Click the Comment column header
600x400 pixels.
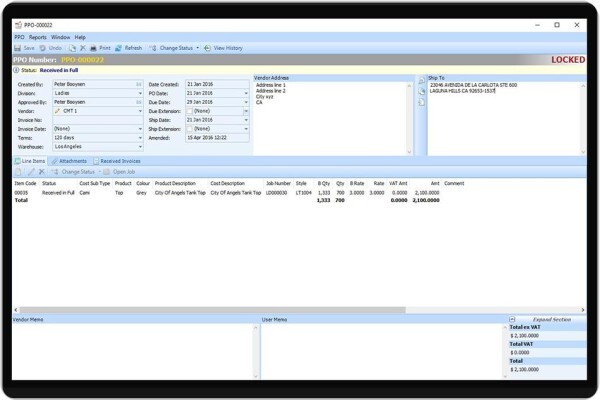tap(454, 183)
